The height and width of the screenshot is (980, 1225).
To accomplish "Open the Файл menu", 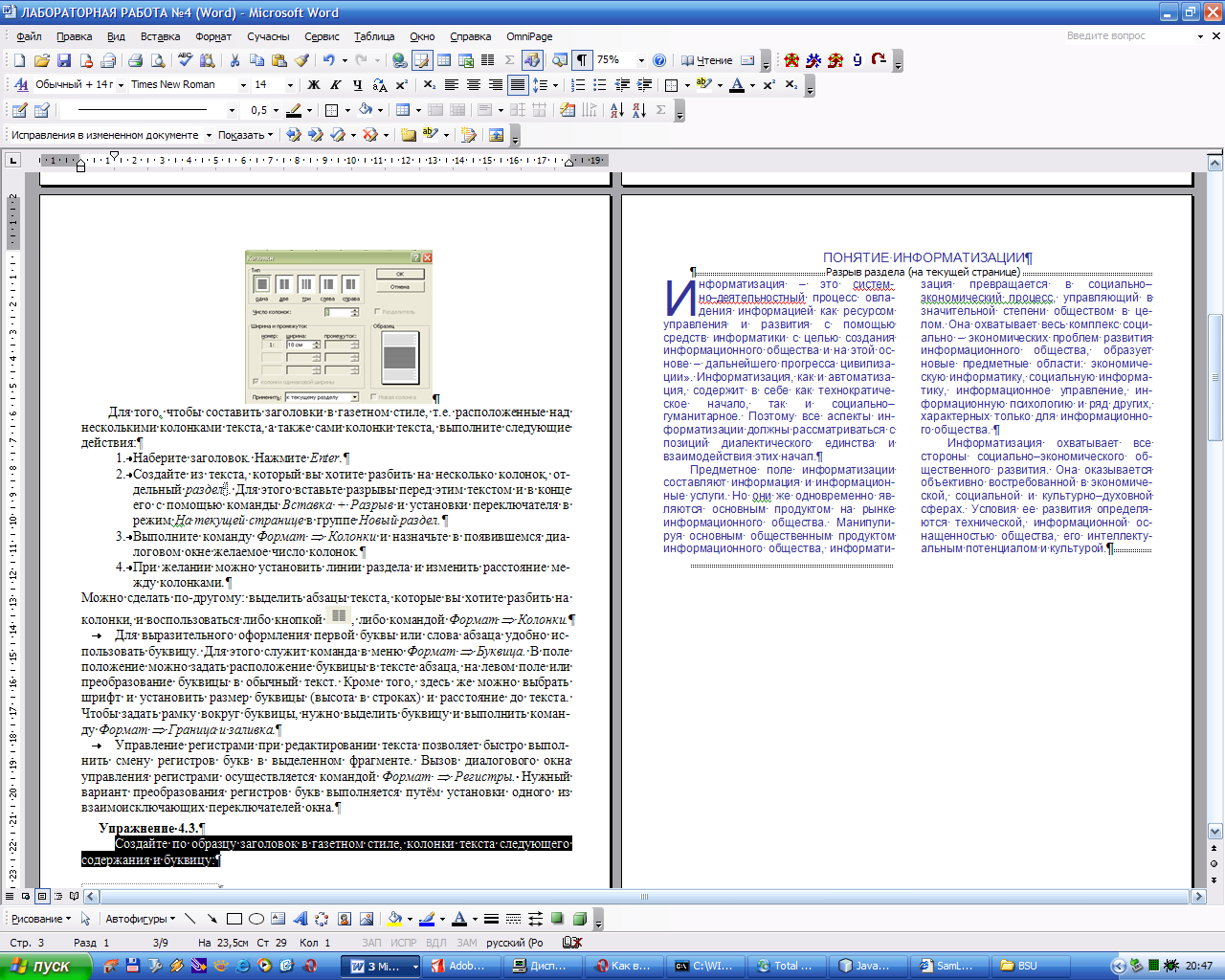I will tap(29, 36).
